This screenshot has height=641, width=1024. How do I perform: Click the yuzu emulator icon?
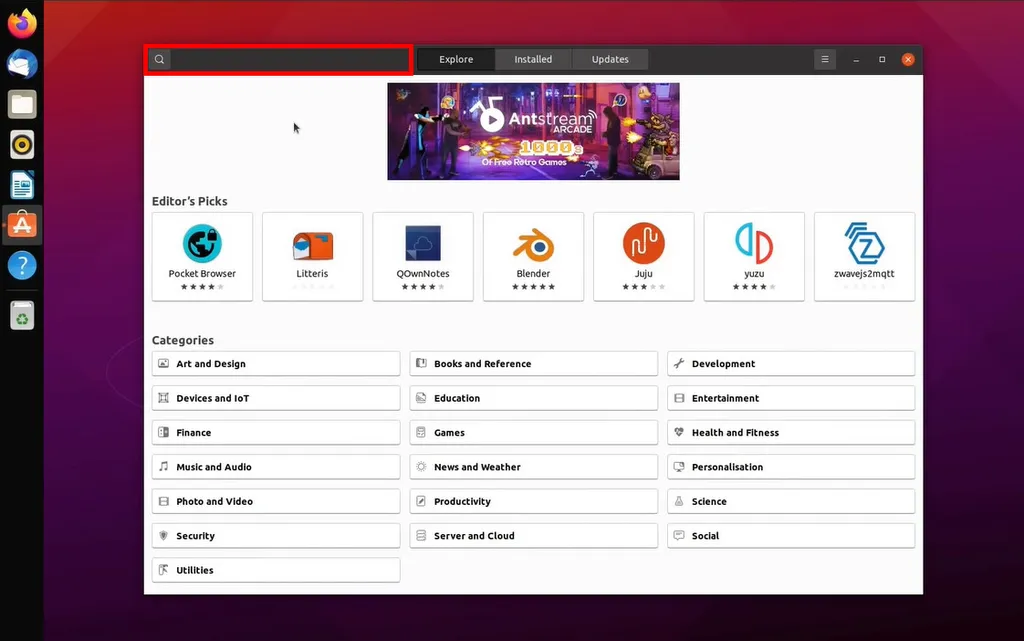[753, 244]
